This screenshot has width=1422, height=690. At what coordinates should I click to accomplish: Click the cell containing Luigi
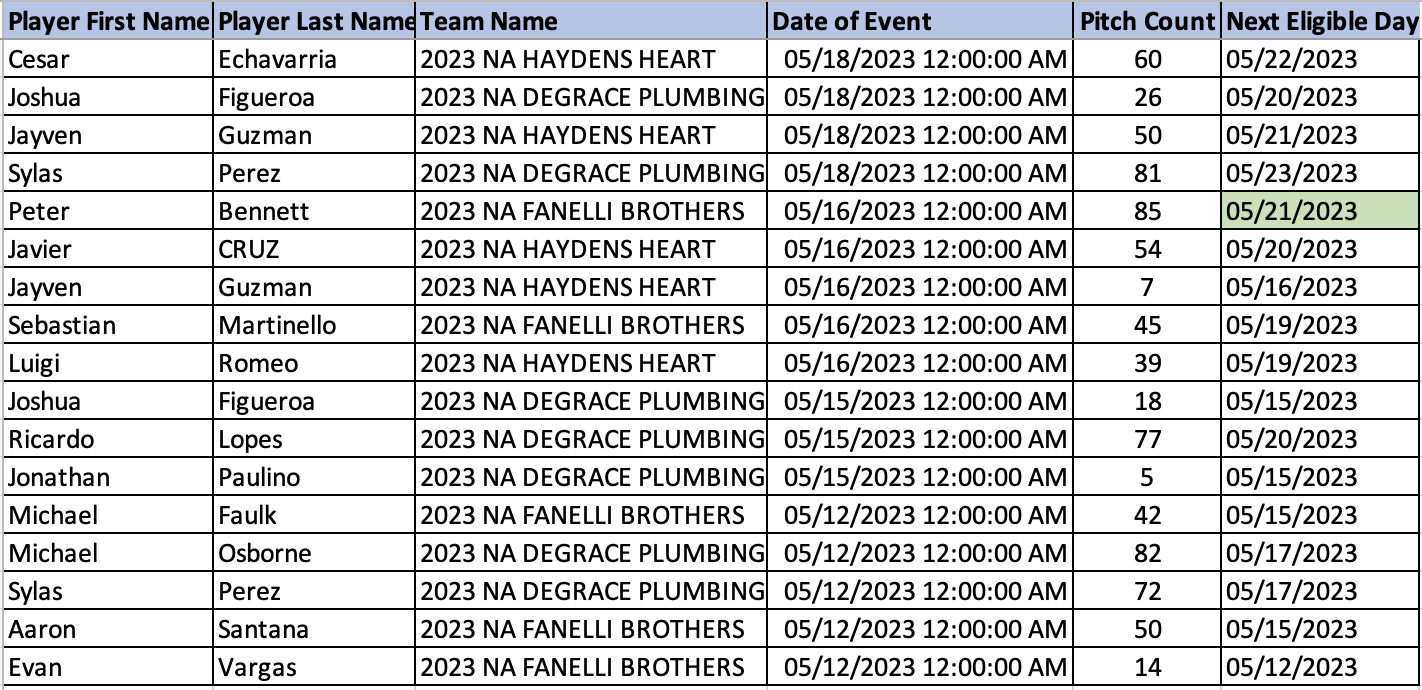pyautogui.click(x=108, y=363)
